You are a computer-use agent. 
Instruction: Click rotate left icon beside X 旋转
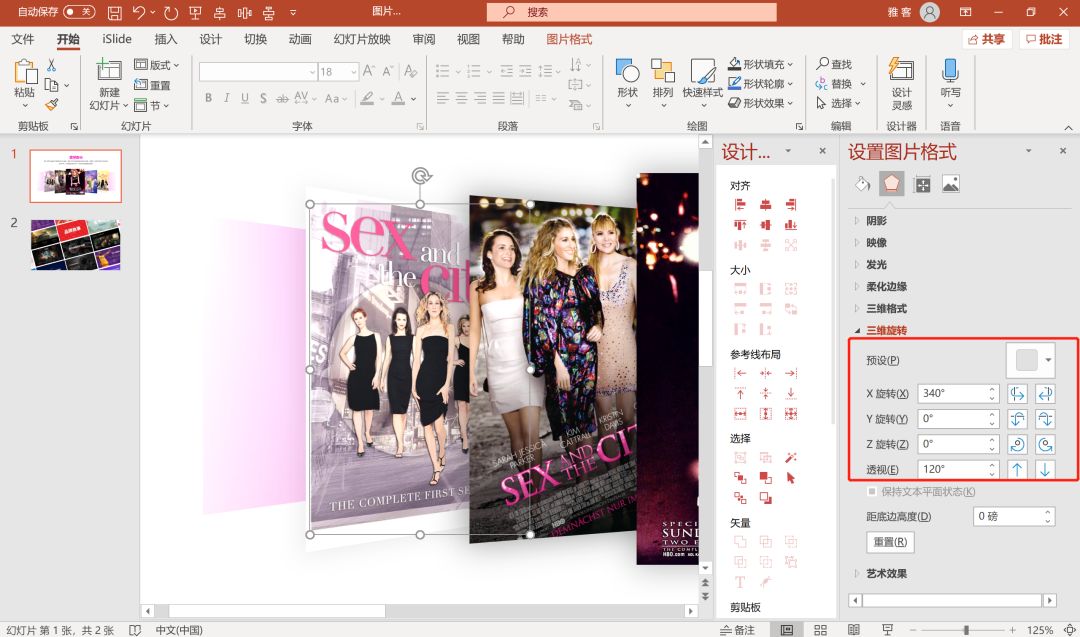[1017, 394]
